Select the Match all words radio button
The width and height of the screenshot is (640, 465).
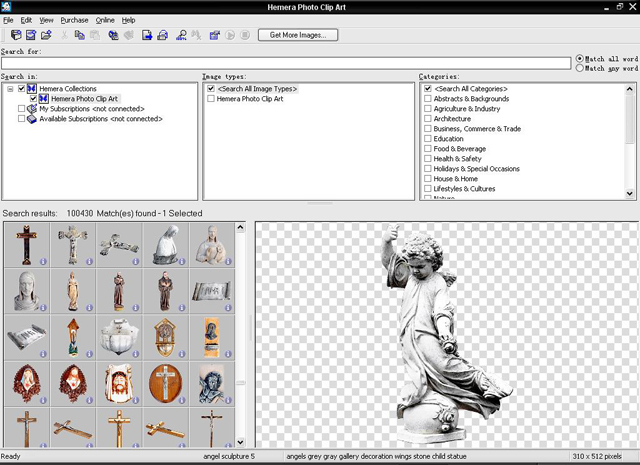click(x=580, y=59)
